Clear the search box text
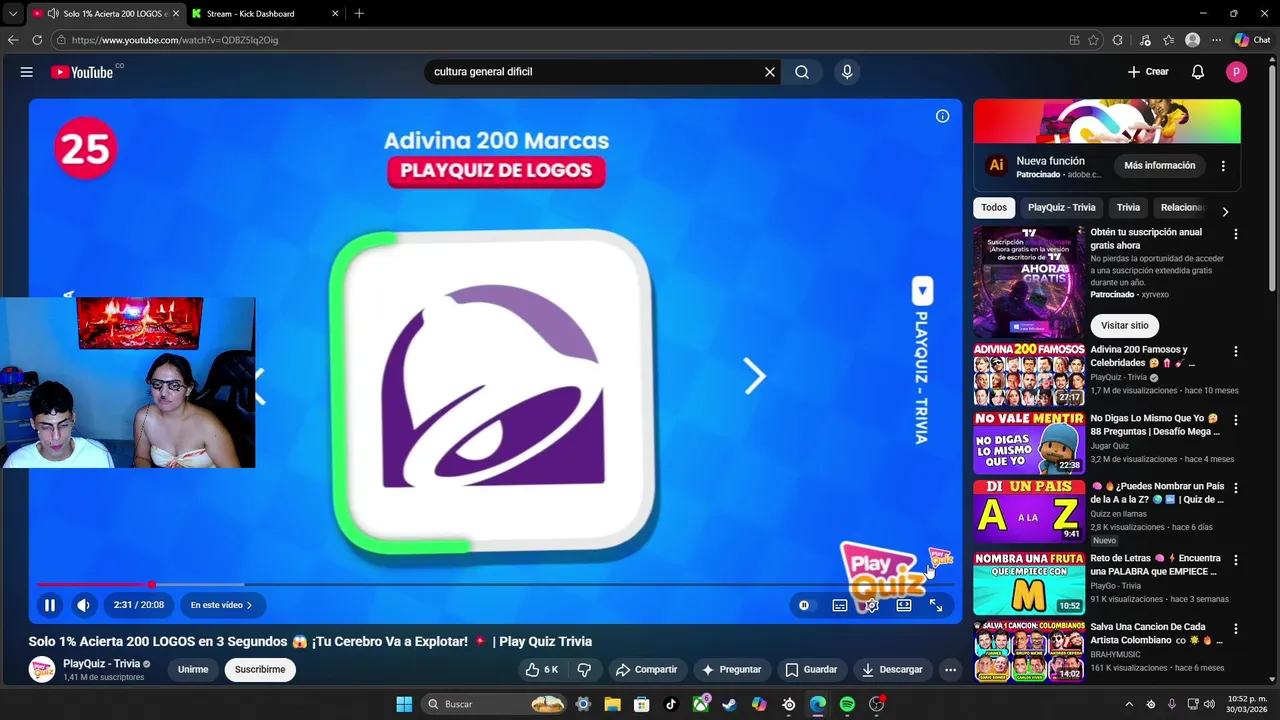This screenshot has height=720, width=1280. pos(770,72)
